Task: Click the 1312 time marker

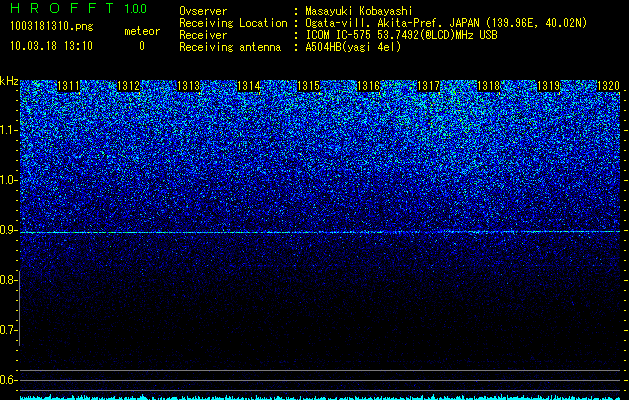Action: point(128,86)
